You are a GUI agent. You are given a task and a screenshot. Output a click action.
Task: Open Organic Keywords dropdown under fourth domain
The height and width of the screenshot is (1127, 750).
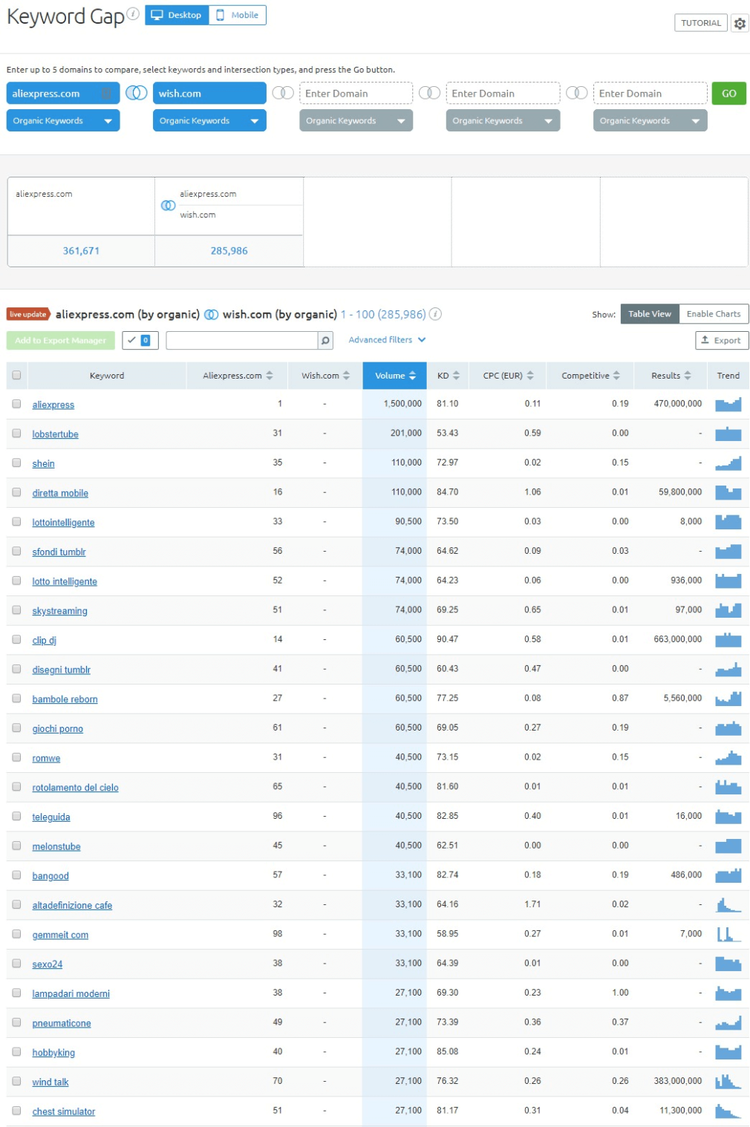point(503,121)
